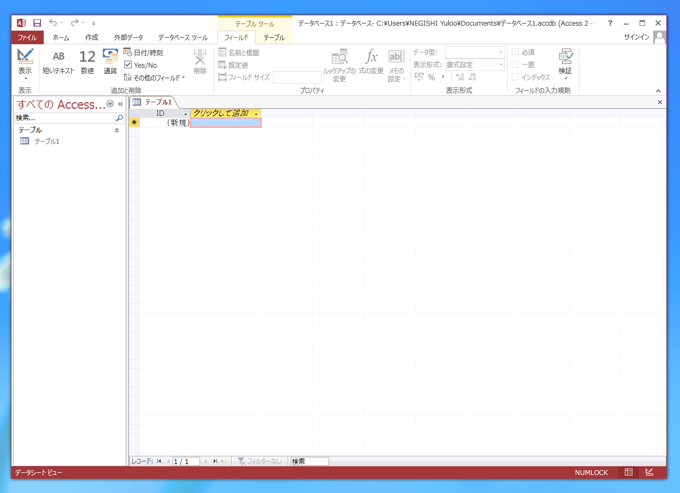This screenshot has height=493, width=680.
Task: Click the Help question mark
Action: 610,23
